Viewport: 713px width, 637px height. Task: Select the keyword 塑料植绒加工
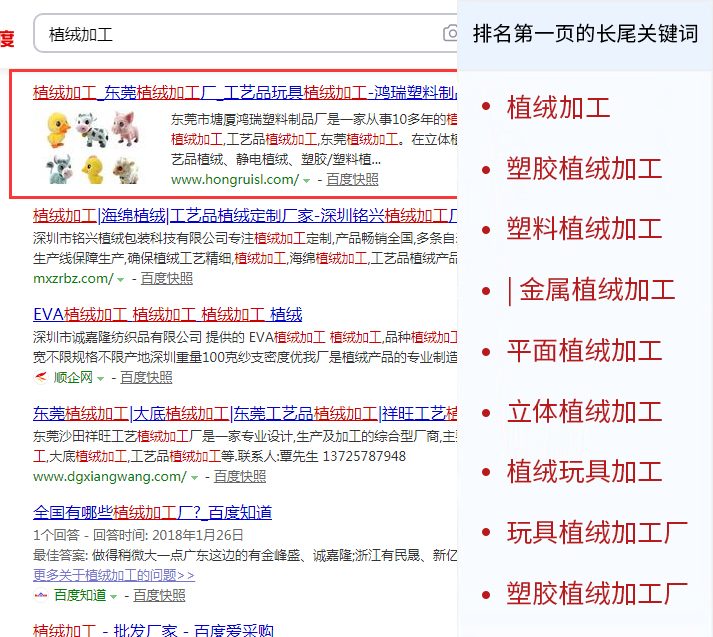(x=584, y=228)
